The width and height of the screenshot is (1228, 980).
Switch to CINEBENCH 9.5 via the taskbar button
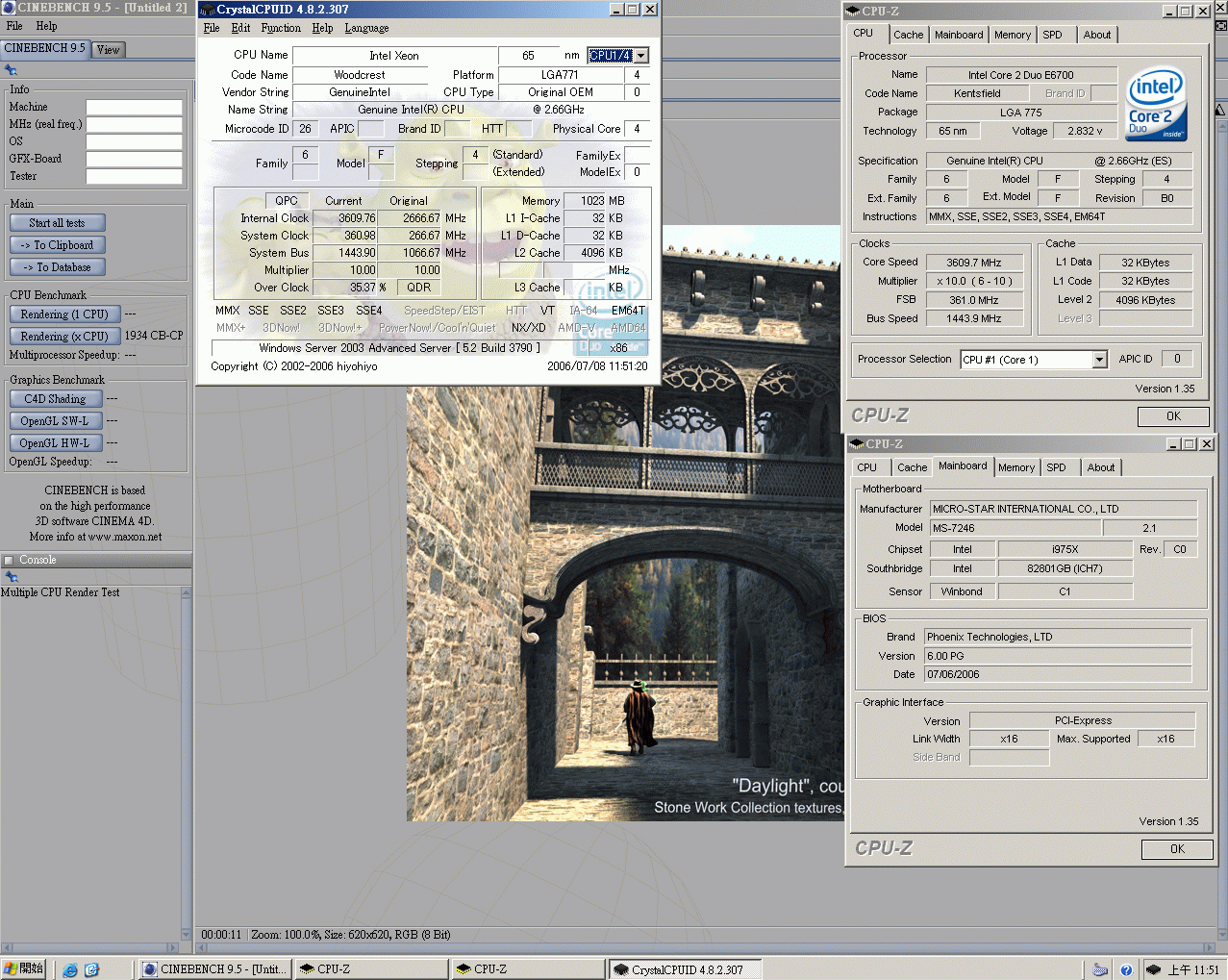click(213, 969)
